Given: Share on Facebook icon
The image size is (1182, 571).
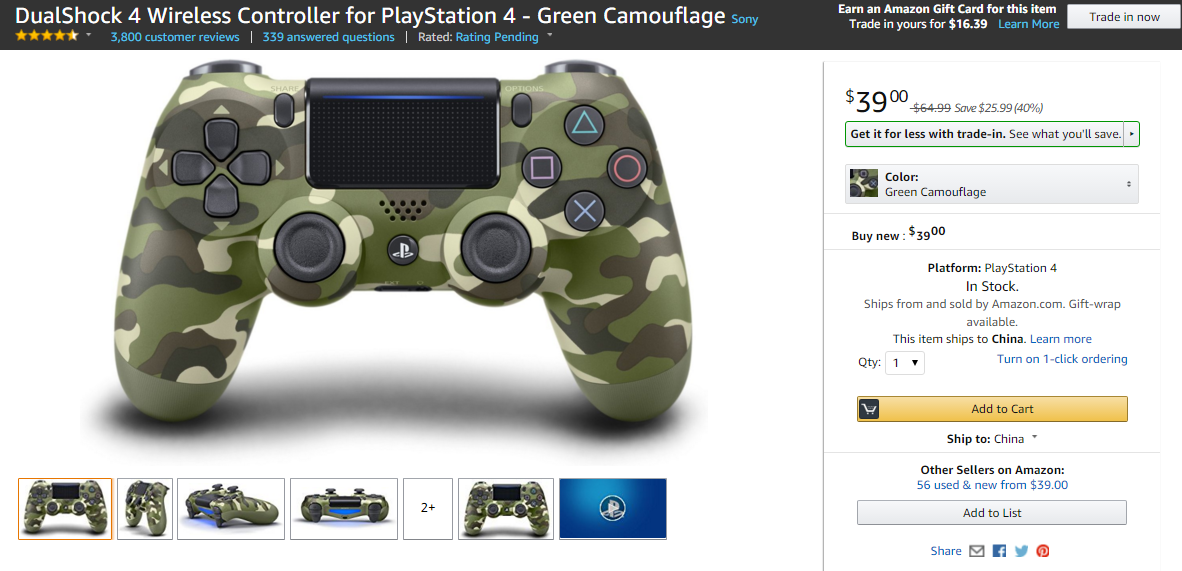Looking at the screenshot, I should [1000, 551].
